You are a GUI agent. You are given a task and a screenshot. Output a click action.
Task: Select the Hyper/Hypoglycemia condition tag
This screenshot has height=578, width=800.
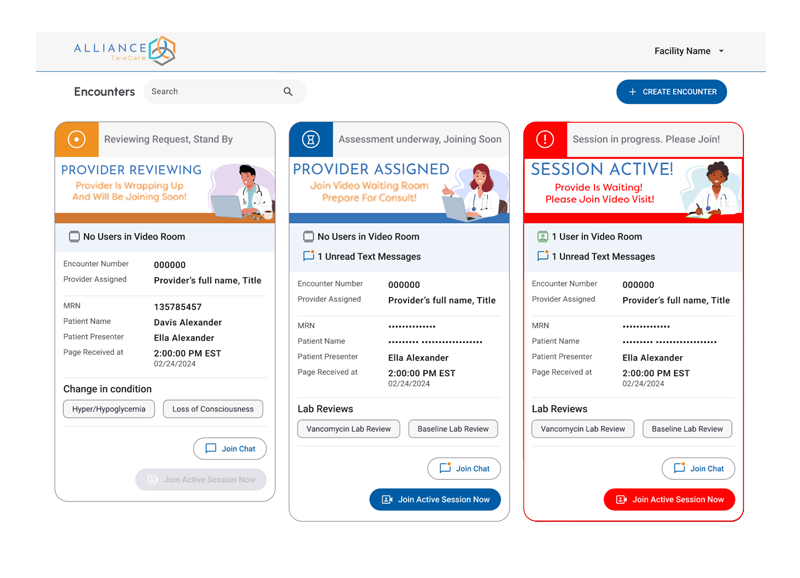pyautogui.click(x=108, y=409)
